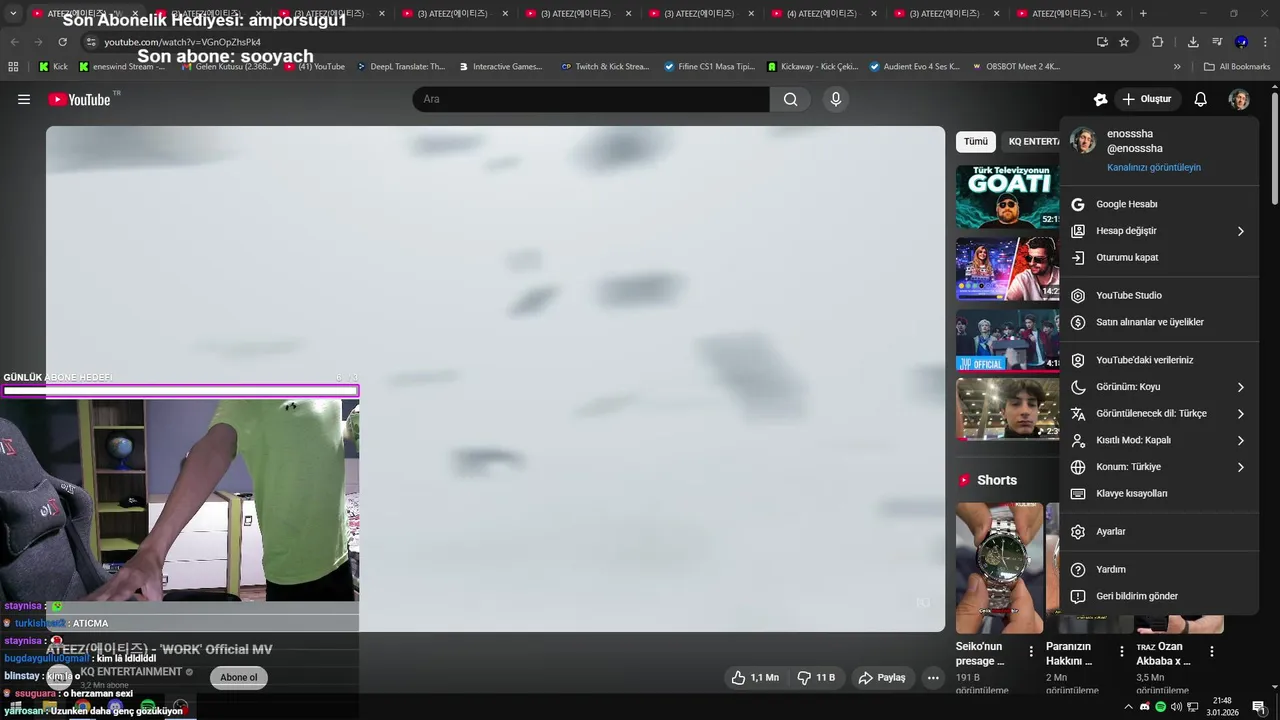The image size is (1280, 720).
Task: Open All Bookmarks folder
Action: (x=1237, y=67)
